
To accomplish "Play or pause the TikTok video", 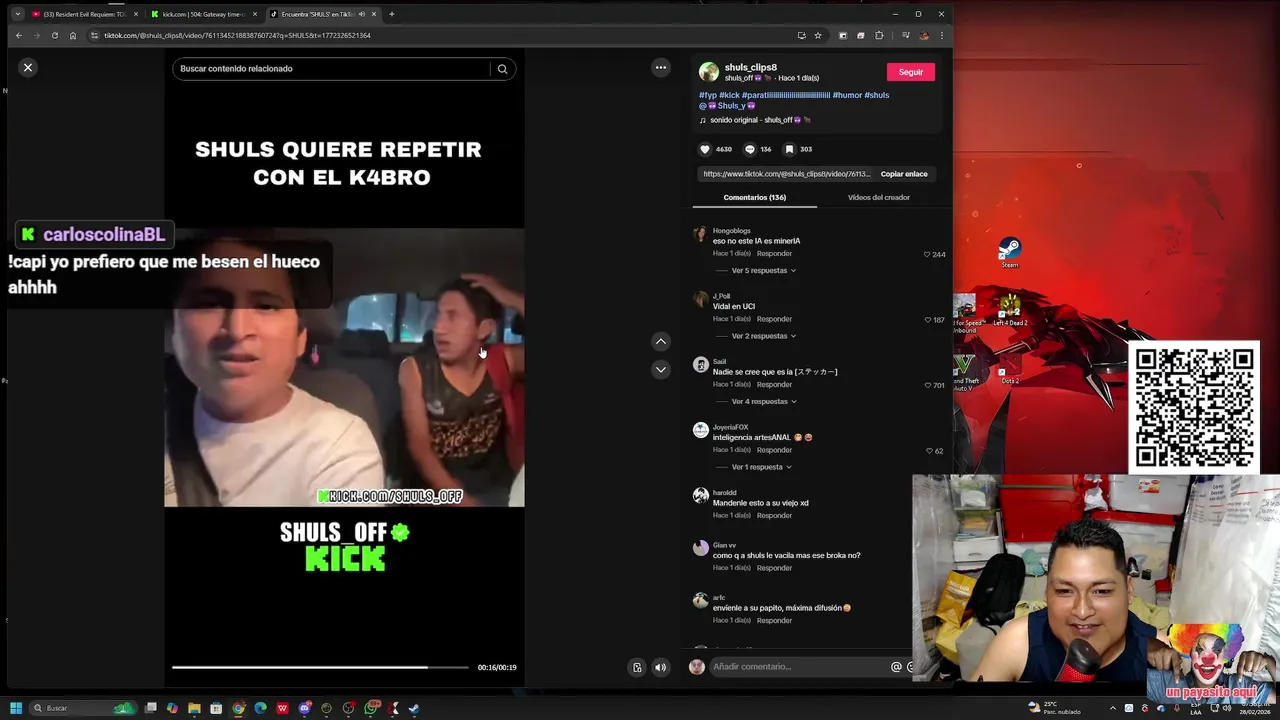I will [344, 367].
